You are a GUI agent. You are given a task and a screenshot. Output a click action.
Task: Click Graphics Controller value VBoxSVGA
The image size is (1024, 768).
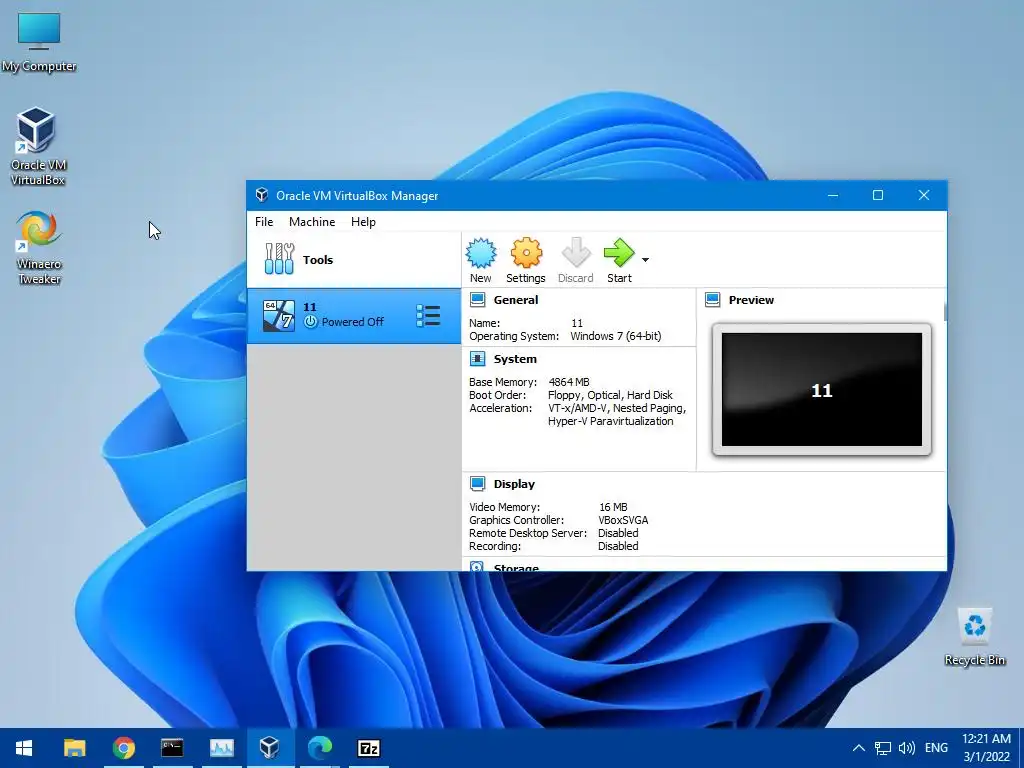point(623,520)
